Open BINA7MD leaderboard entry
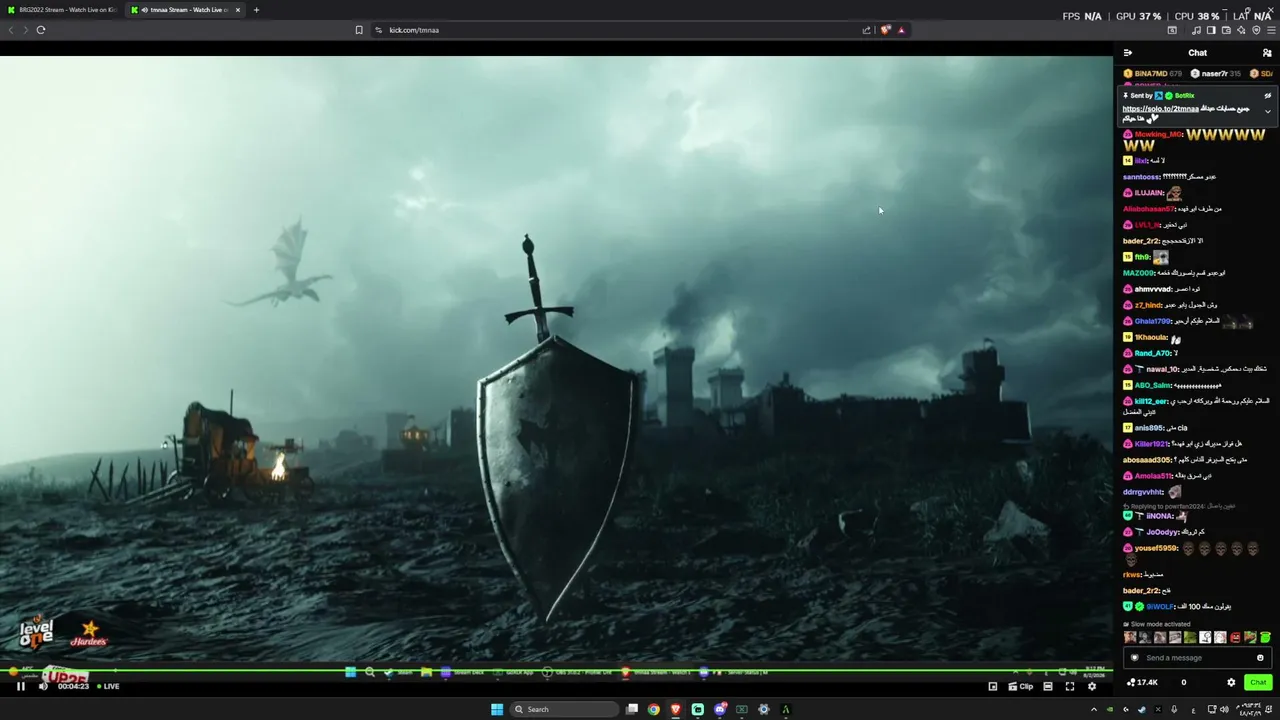 (x=1152, y=74)
